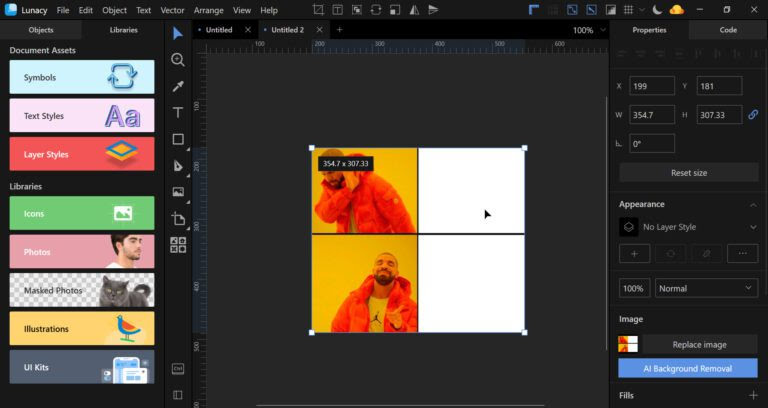Open the UI Kits library
The width and height of the screenshot is (768, 408).
[82, 367]
